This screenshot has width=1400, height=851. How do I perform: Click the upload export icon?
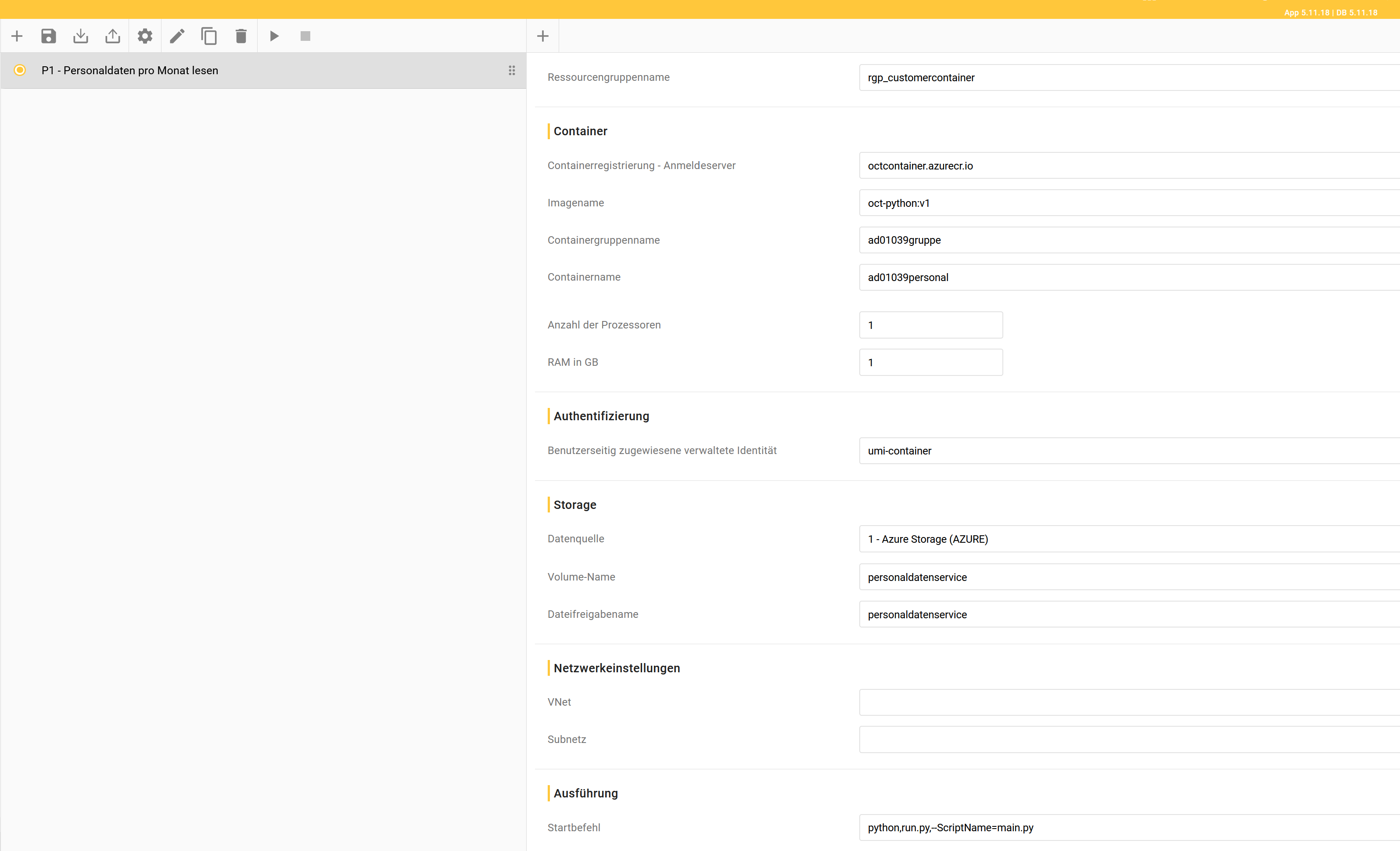click(112, 36)
